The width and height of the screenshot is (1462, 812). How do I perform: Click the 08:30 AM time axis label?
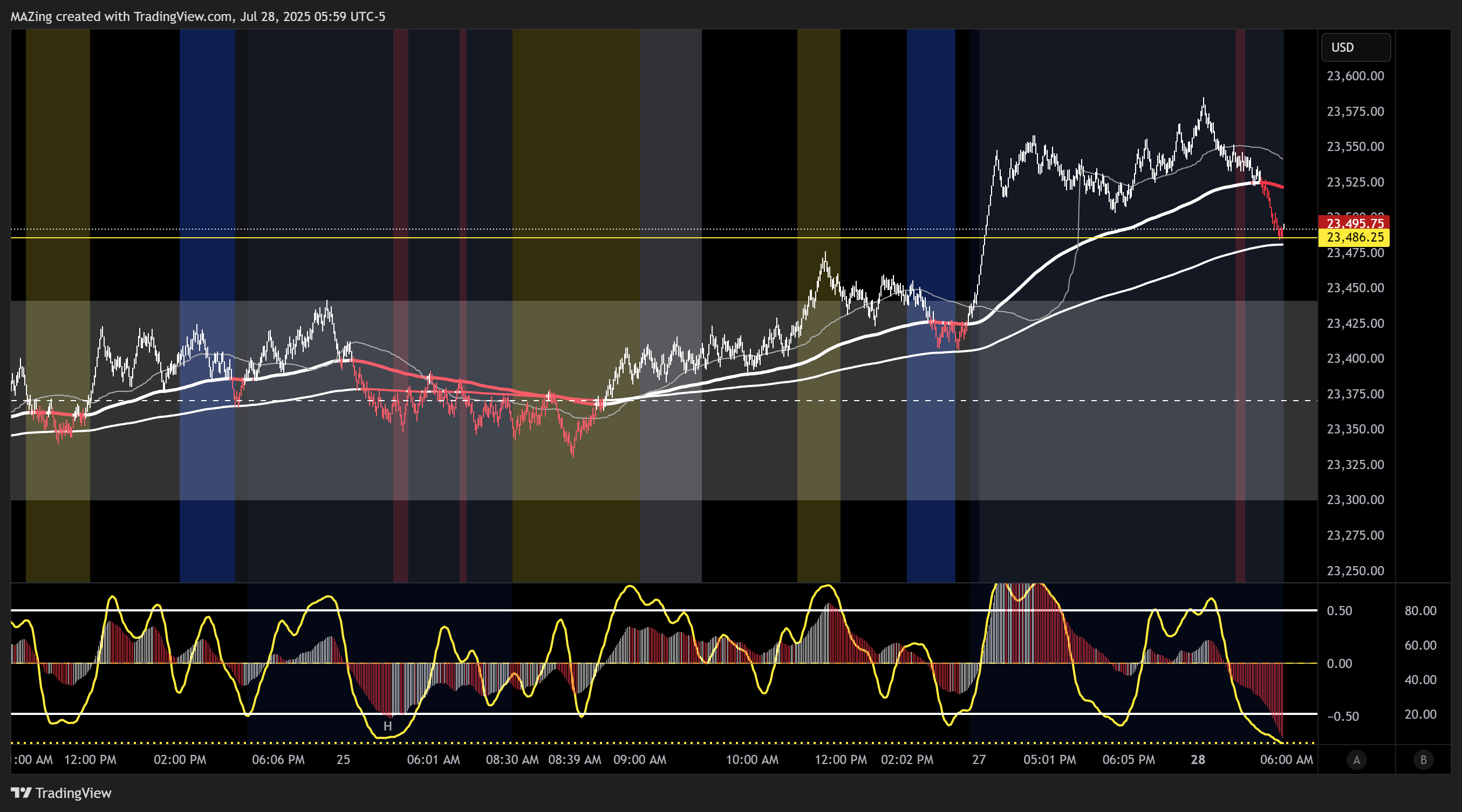click(x=512, y=760)
